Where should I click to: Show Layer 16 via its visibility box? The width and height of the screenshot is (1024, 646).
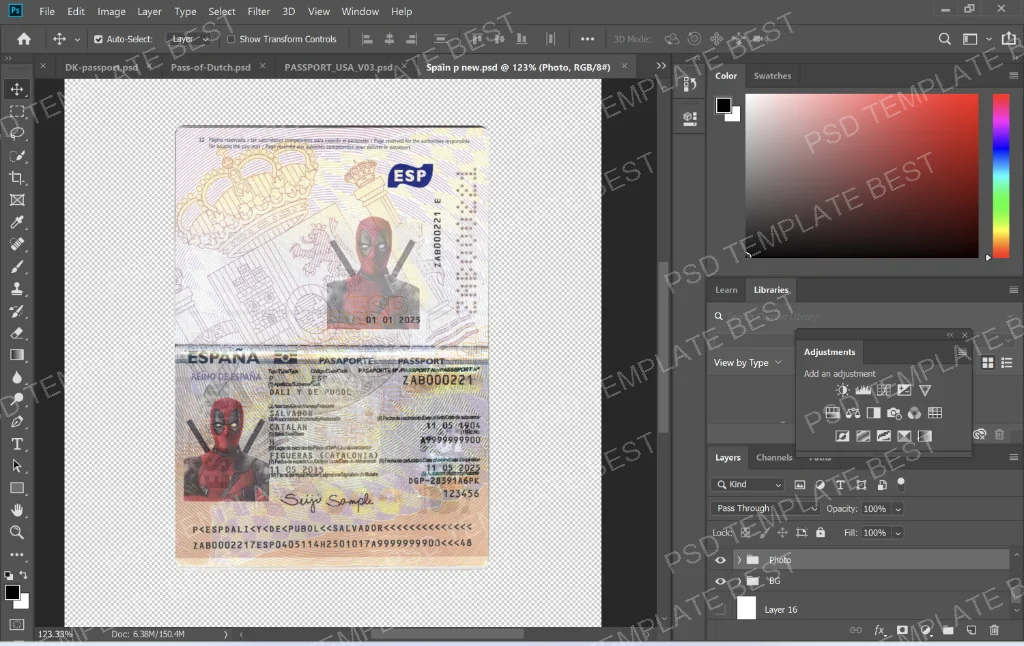(x=720, y=609)
